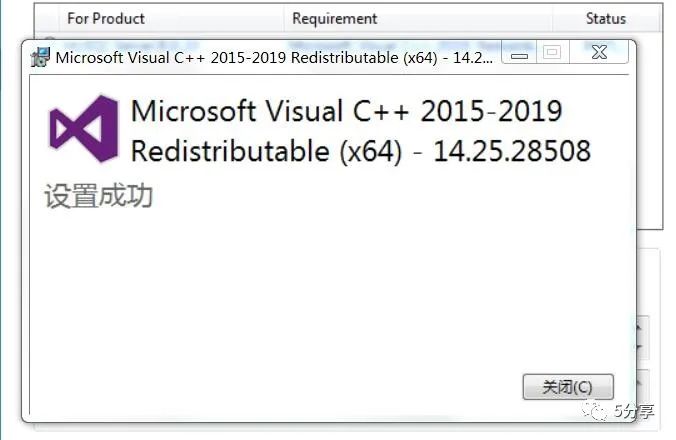This screenshot has width=676, height=440.
Task: Close the dialog with the X button
Action: click(598, 55)
